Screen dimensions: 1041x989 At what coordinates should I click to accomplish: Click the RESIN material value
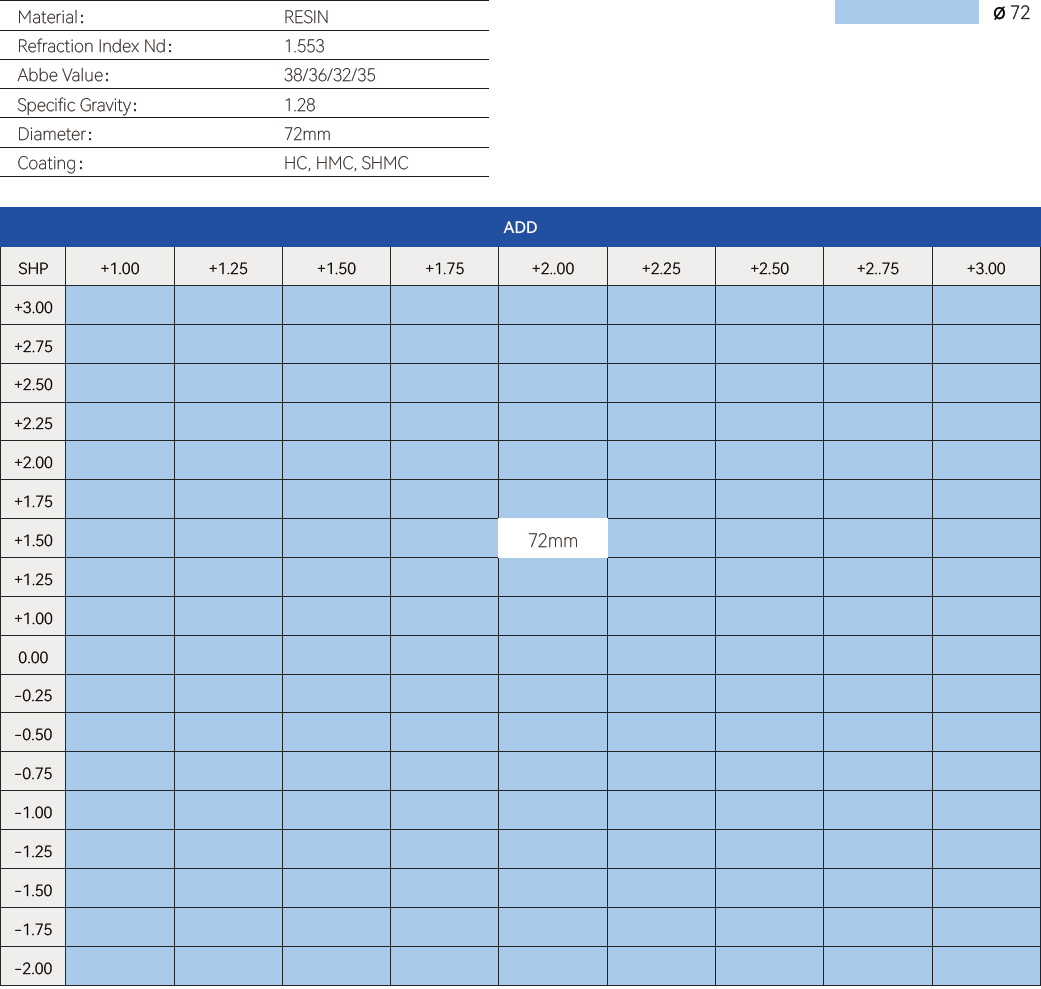306,17
